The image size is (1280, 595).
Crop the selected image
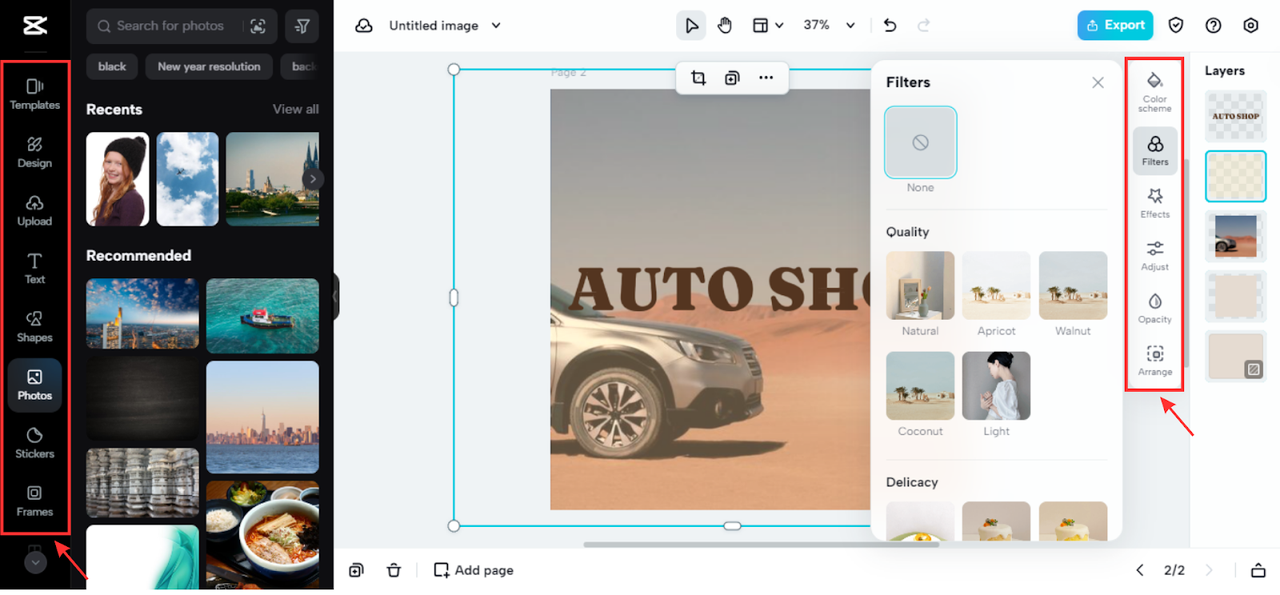[x=699, y=78]
